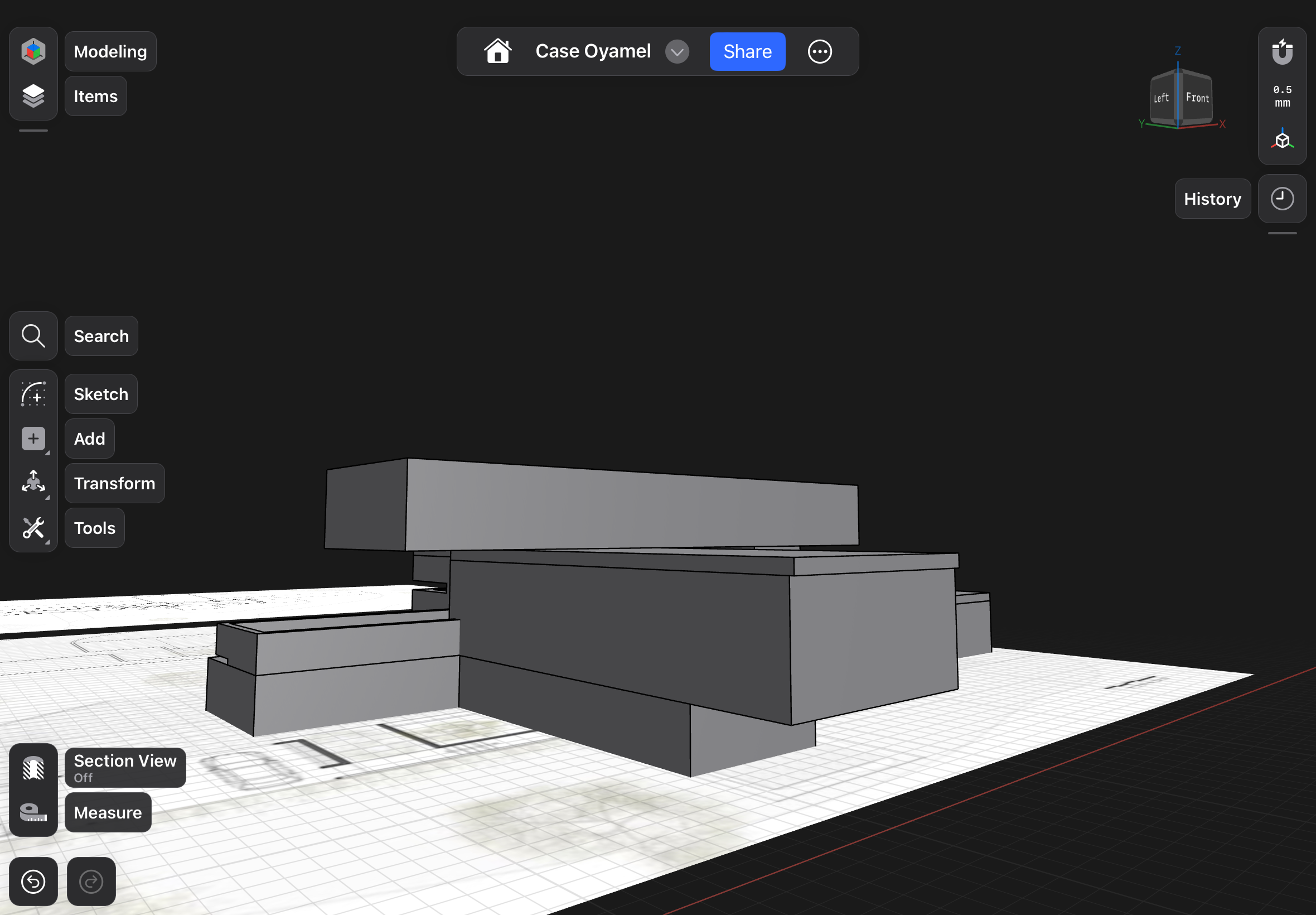Click the Search magnifier icon

click(33, 336)
